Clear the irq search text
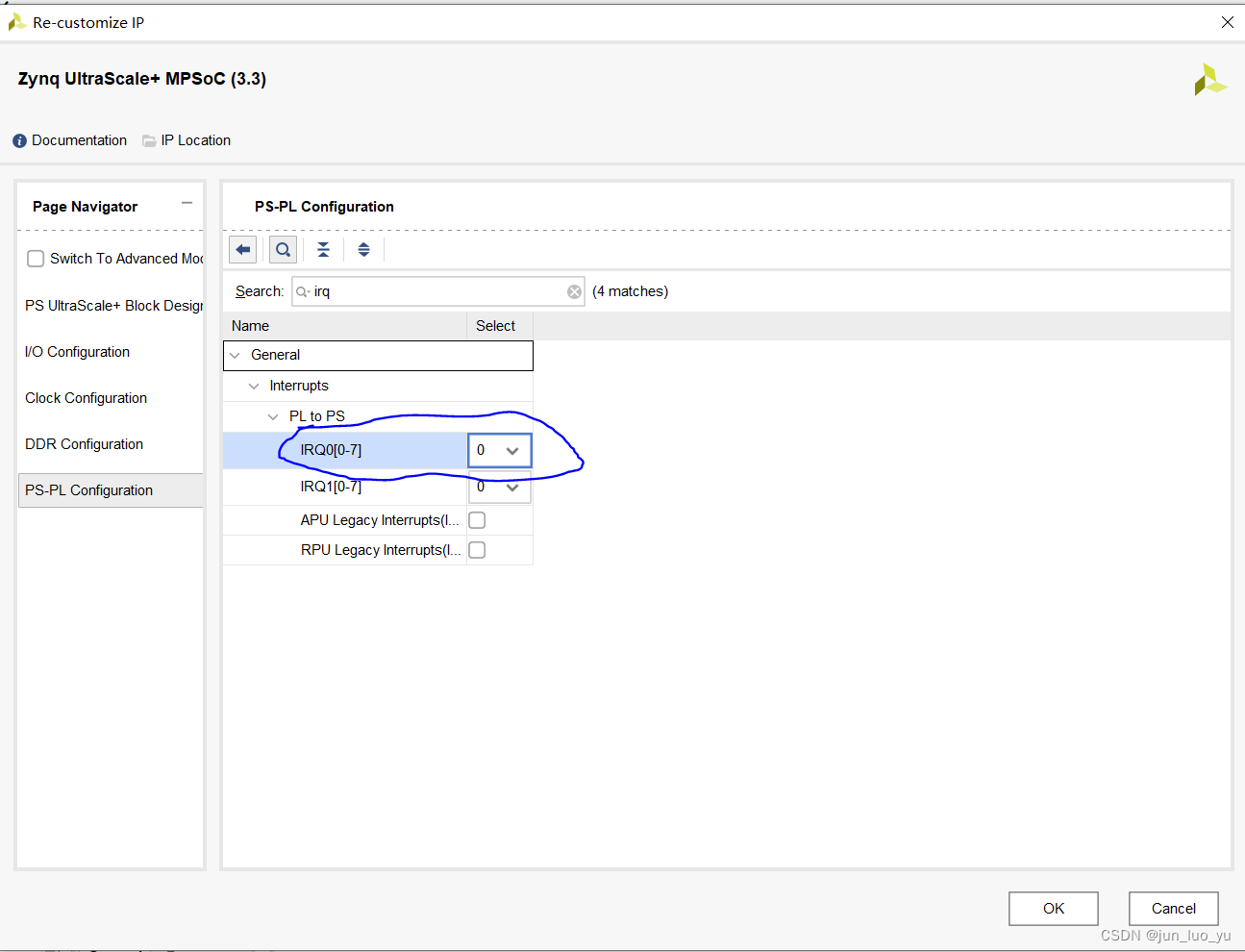The height and width of the screenshot is (952, 1245). [x=574, y=291]
